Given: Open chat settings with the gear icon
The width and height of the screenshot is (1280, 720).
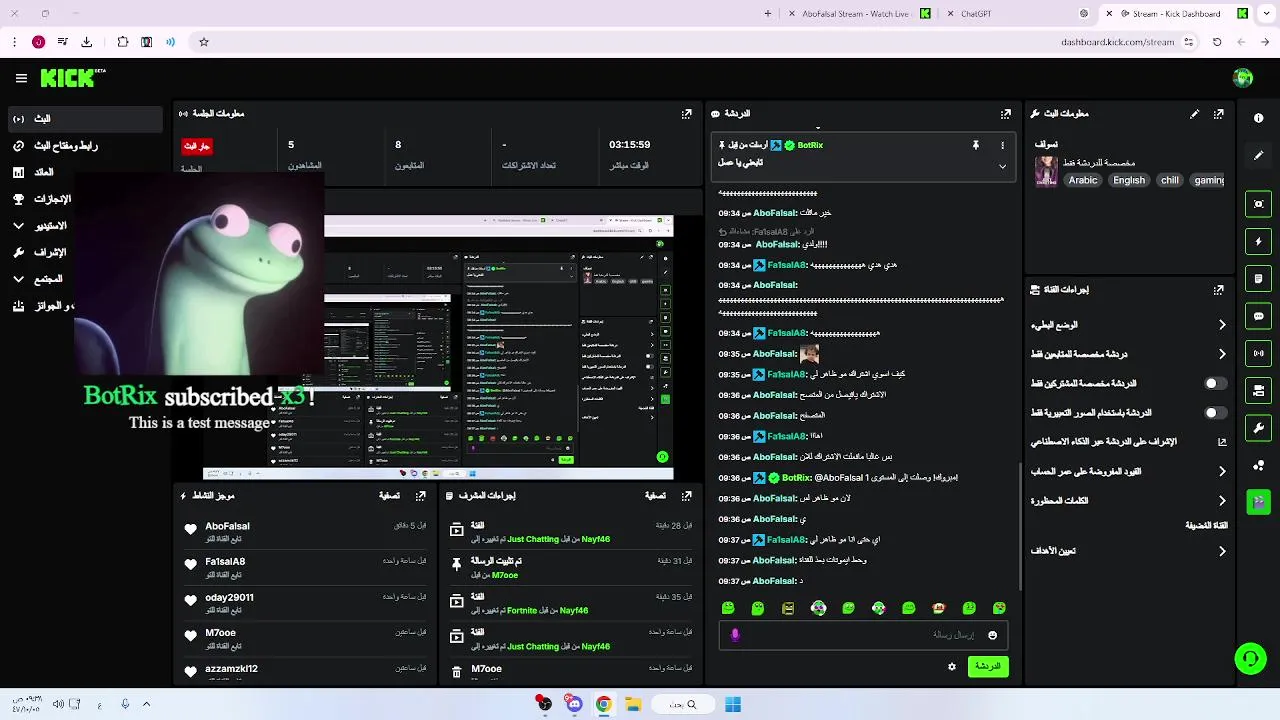Looking at the screenshot, I should click(x=952, y=666).
